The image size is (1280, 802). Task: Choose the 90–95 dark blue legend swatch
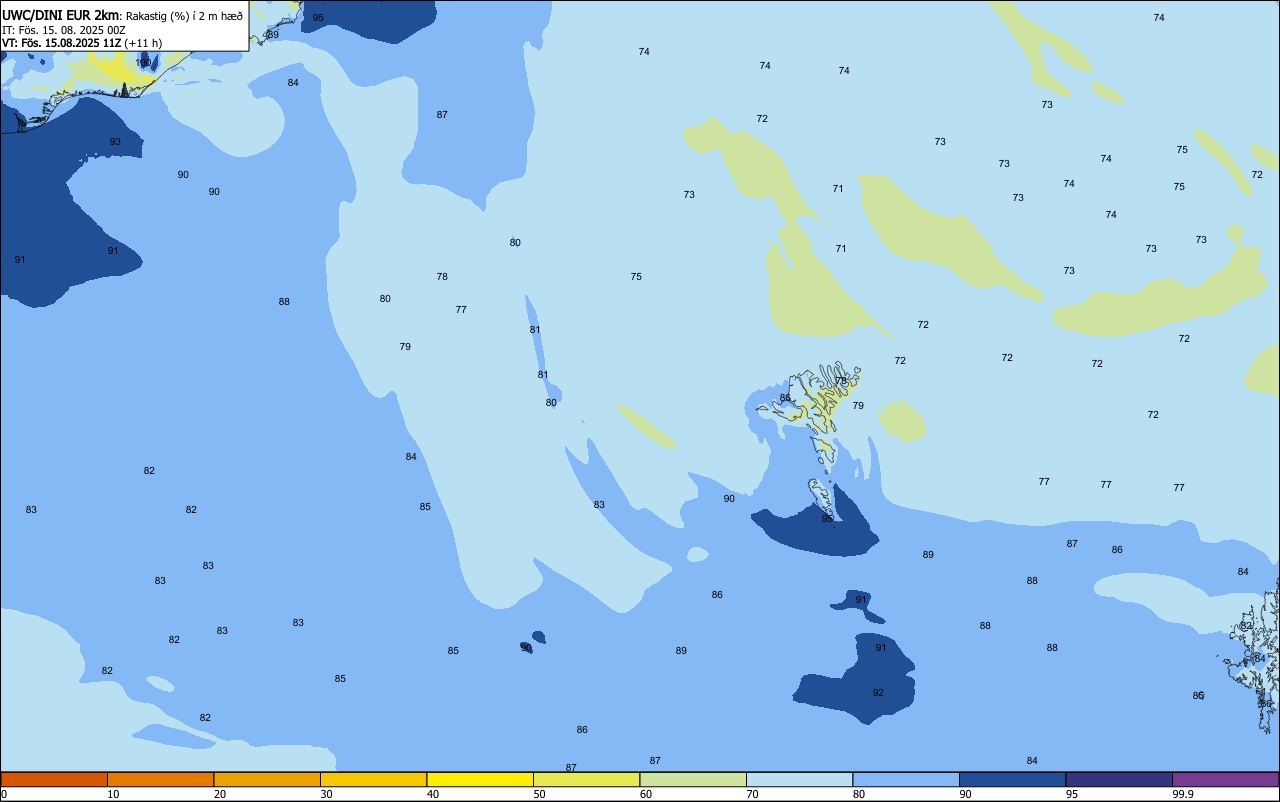[x=1012, y=779]
